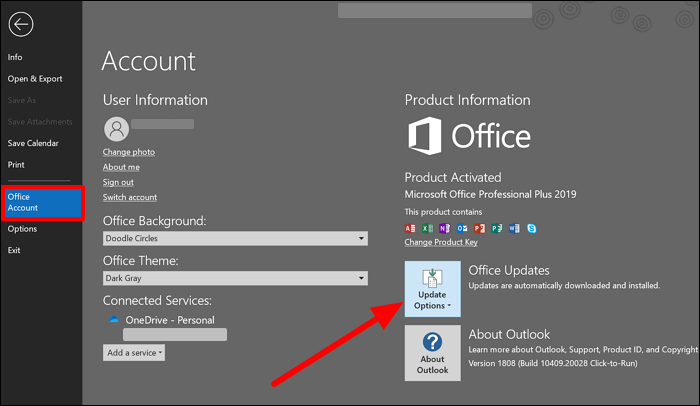Click the Switch account link
The width and height of the screenshot is (700, 406).
[129, 197]
